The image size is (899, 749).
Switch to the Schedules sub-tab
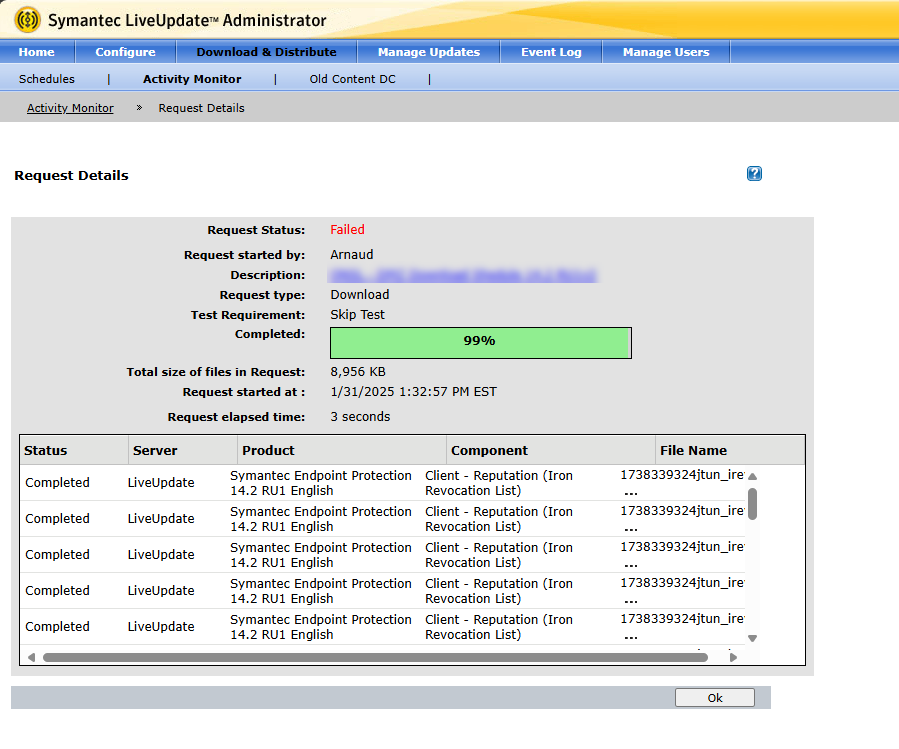[x=46, y=79]
